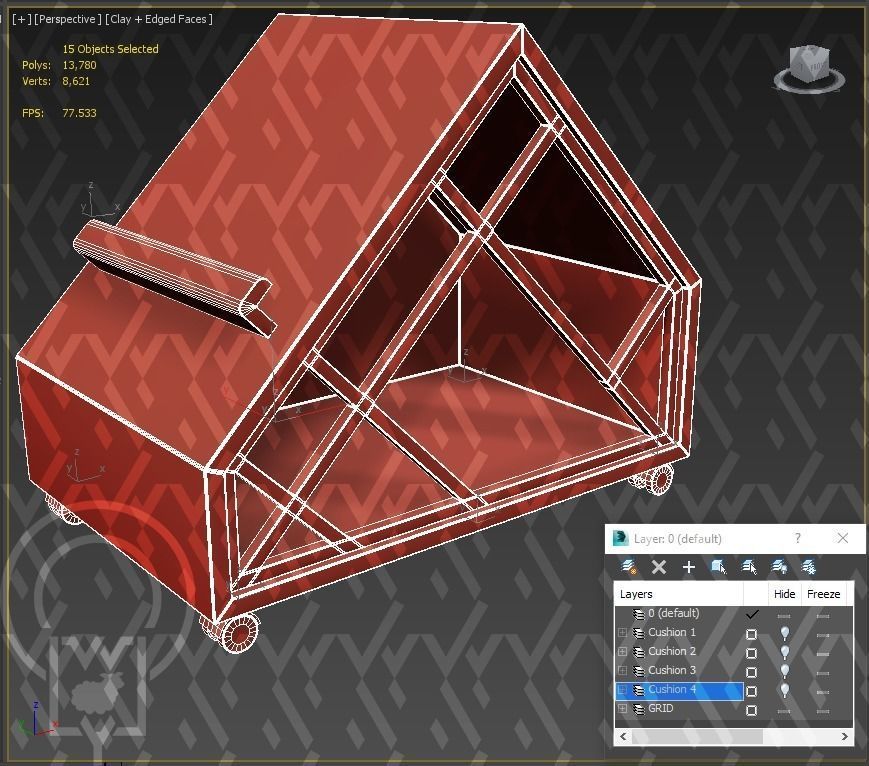Toggle Cushion 2 freeze state
The height and width of the screenshot is (766, 869).
click(x=823, y=654)
